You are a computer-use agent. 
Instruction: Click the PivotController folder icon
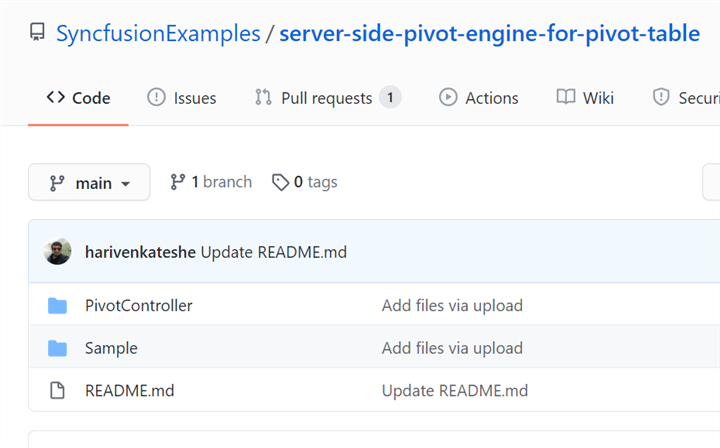[x=57, y=305]
